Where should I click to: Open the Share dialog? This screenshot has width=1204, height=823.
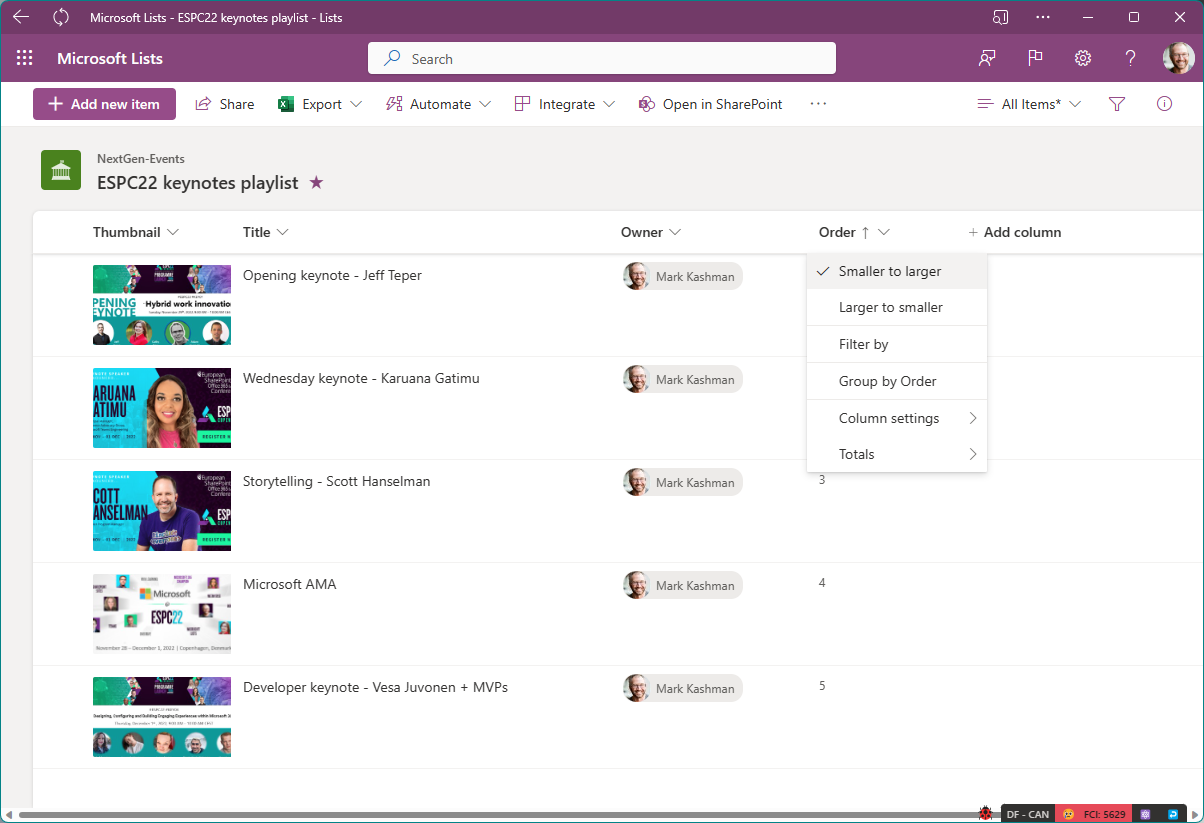coord(224,103)
